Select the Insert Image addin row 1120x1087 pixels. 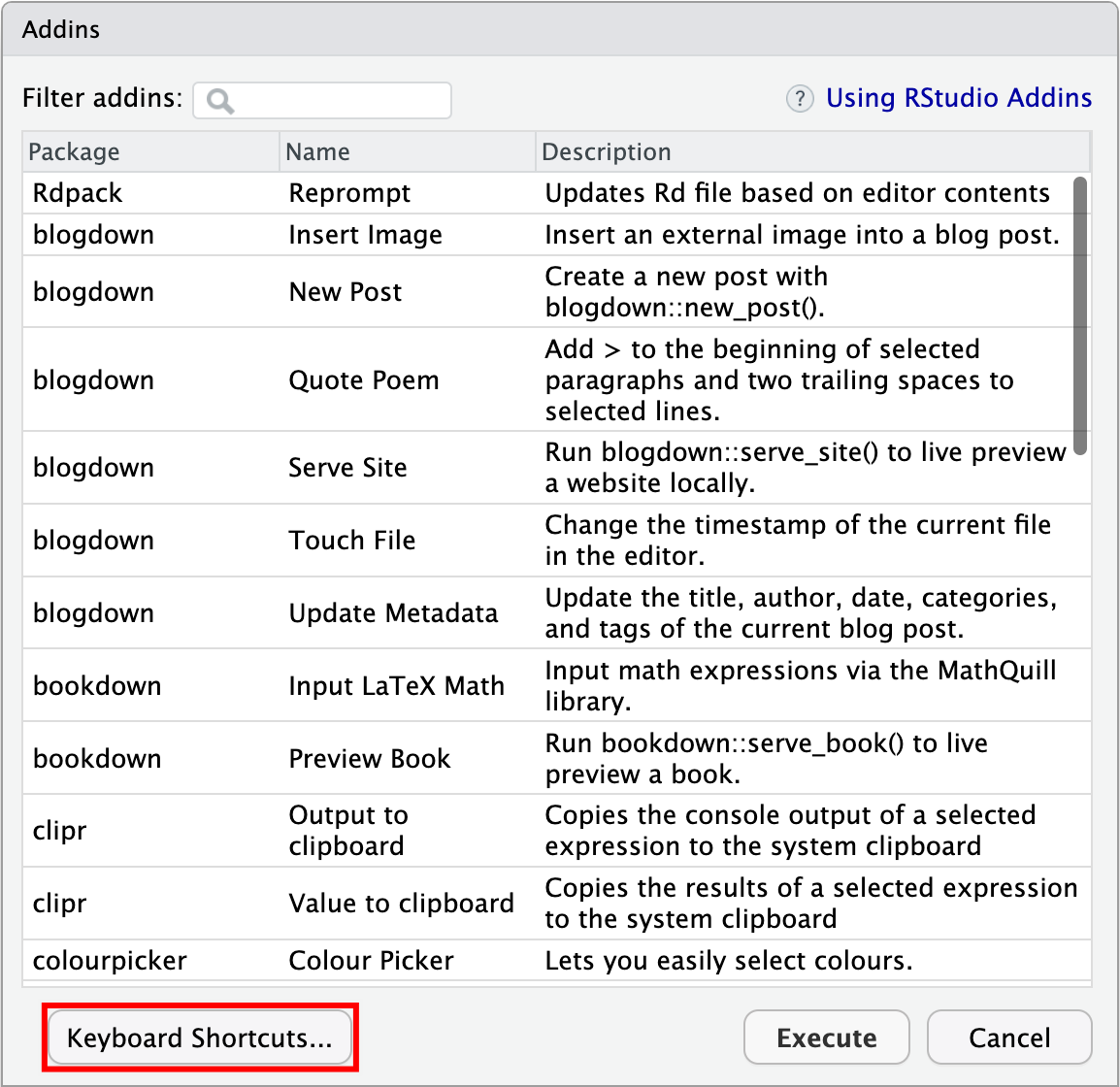(557, 234)
